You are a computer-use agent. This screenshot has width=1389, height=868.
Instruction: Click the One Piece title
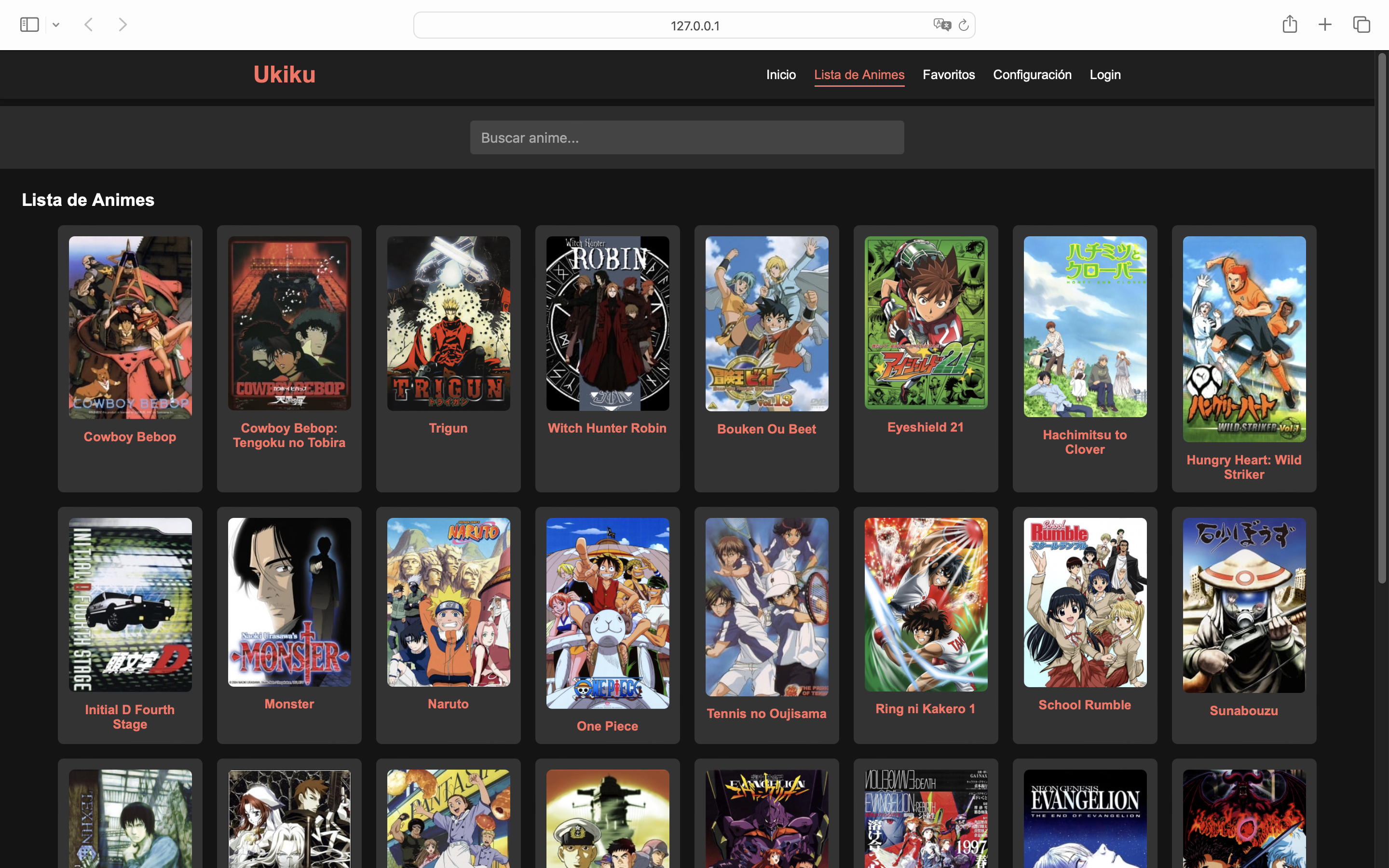tap(607, 726)
